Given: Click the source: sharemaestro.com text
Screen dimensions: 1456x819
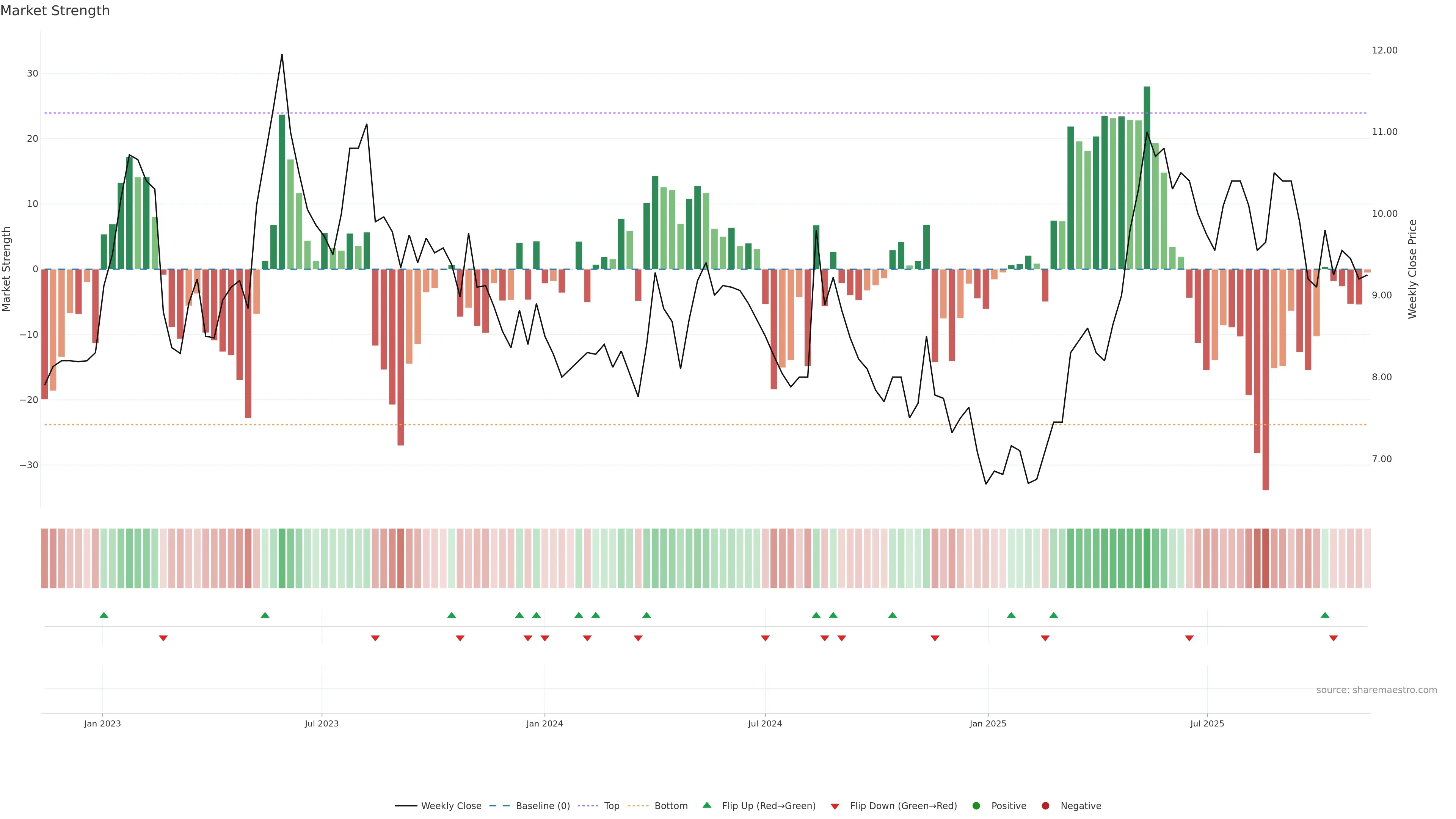Looking at the screenshot, I should click(1376, 690).
